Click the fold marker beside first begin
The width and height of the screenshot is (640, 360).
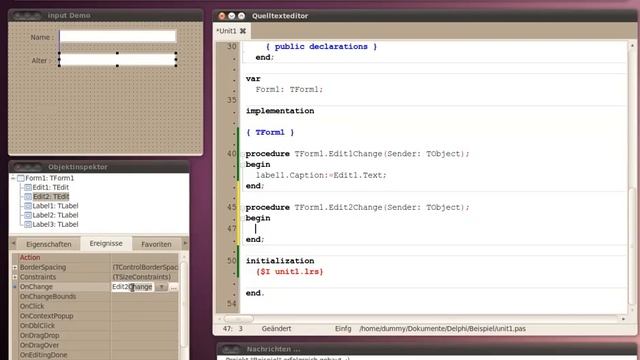[x=242, y=165]
